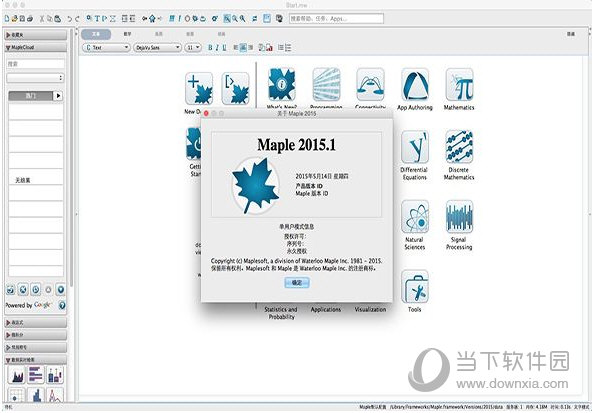
Task: Open the Tools toolbox tile
Action: pos(415,287)
